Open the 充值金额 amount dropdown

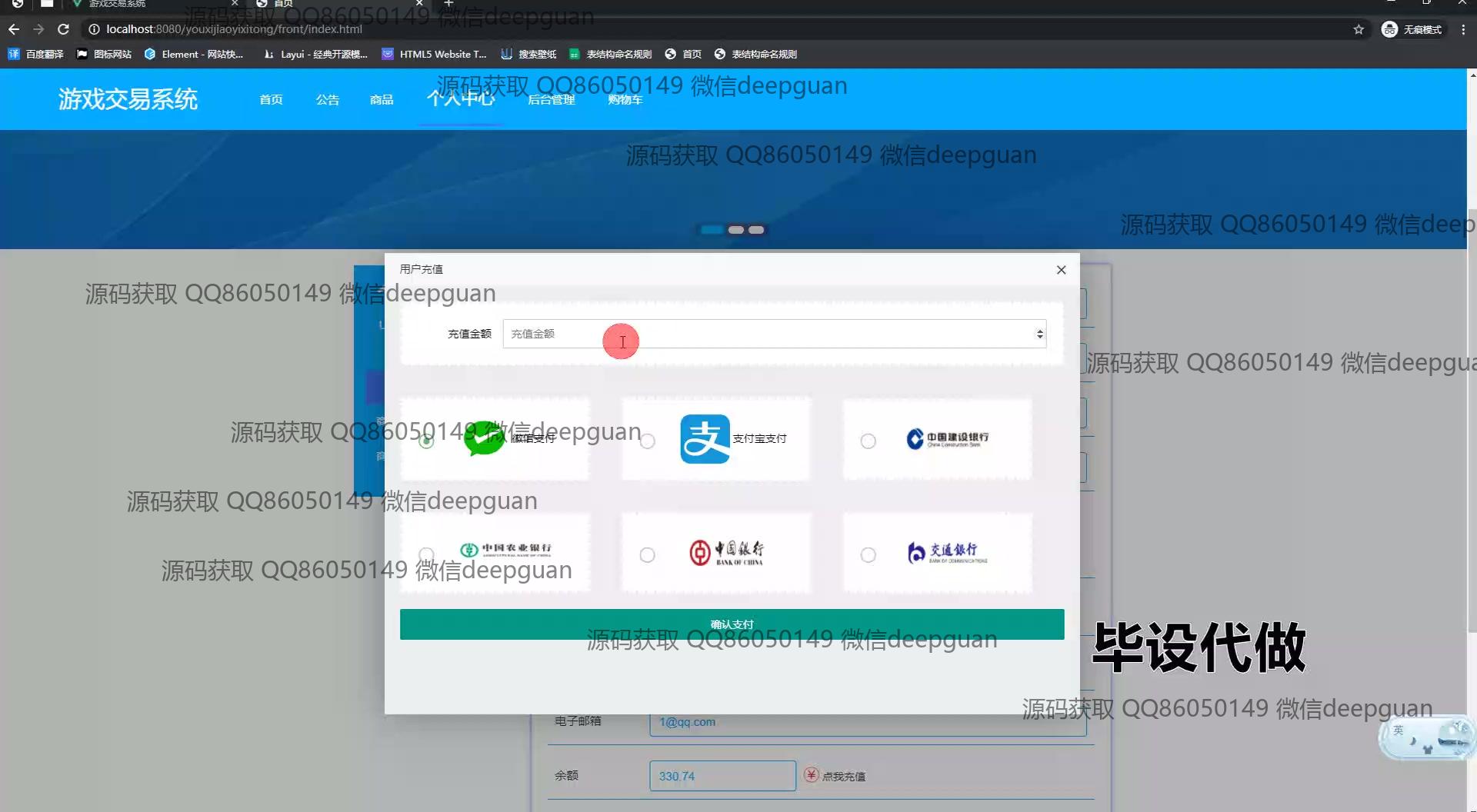[x=774, y=334]
